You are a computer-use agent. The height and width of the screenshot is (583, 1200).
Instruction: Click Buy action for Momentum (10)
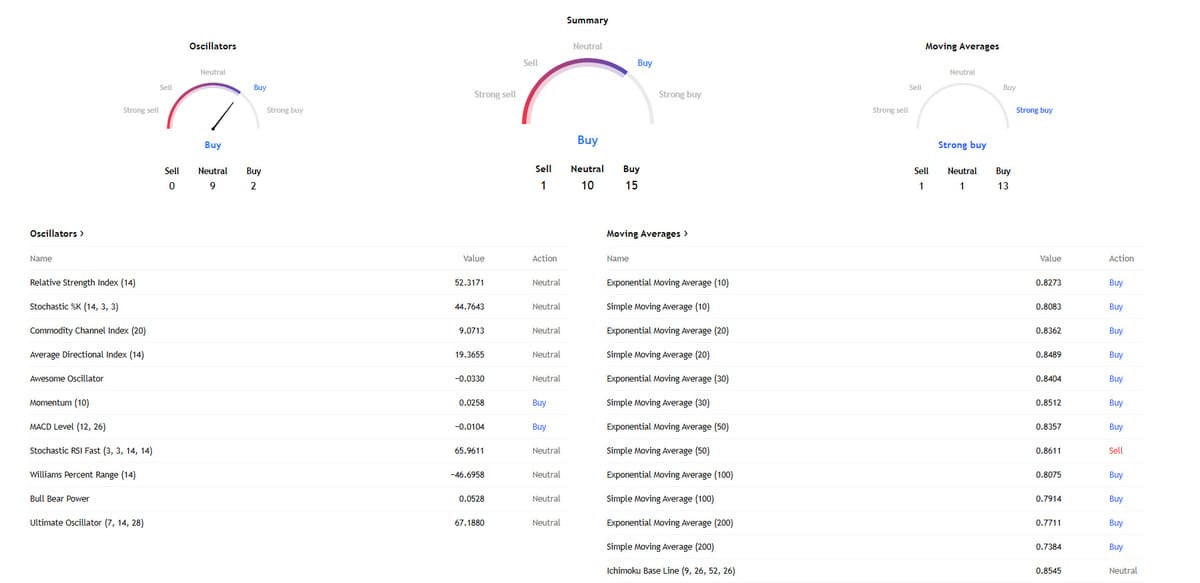coord(539,403)
